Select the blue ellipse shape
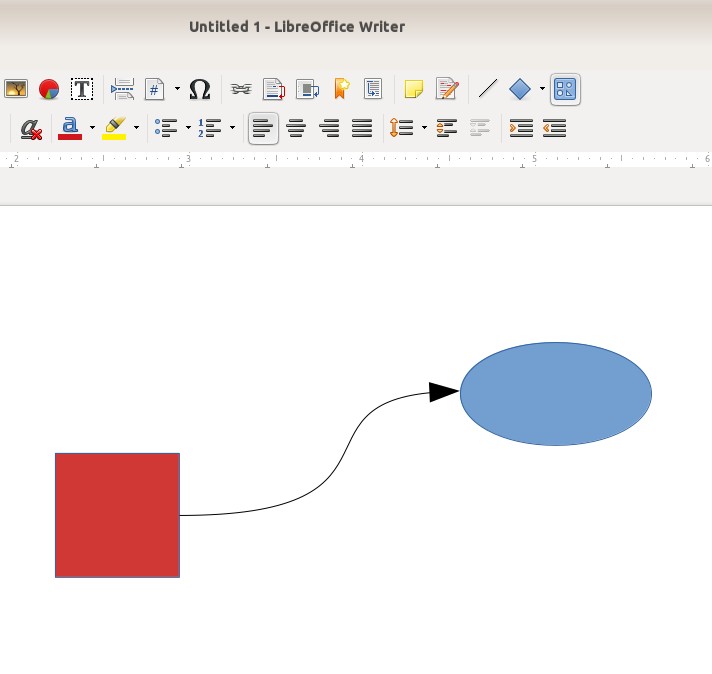 [x=556, y=394]
